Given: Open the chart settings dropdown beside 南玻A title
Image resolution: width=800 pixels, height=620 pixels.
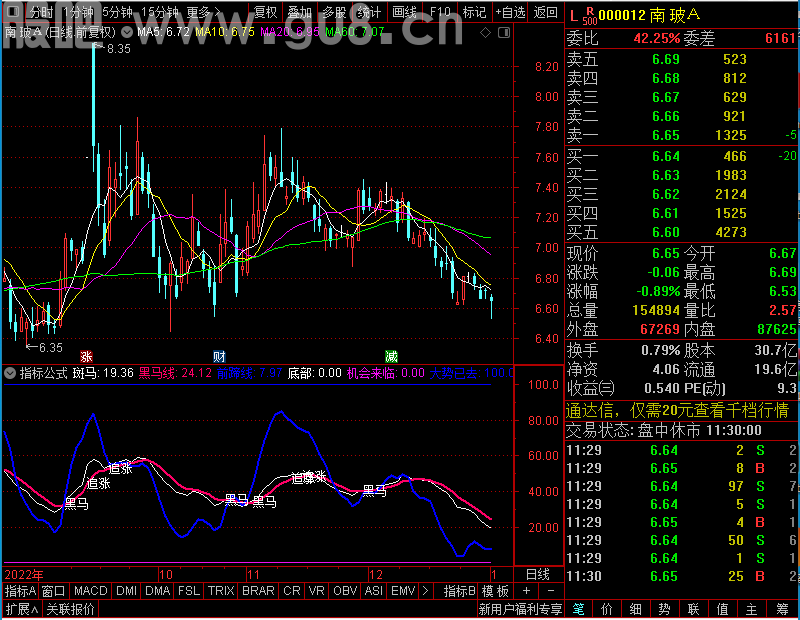Looking at the screenshot, I should [127, 33].
